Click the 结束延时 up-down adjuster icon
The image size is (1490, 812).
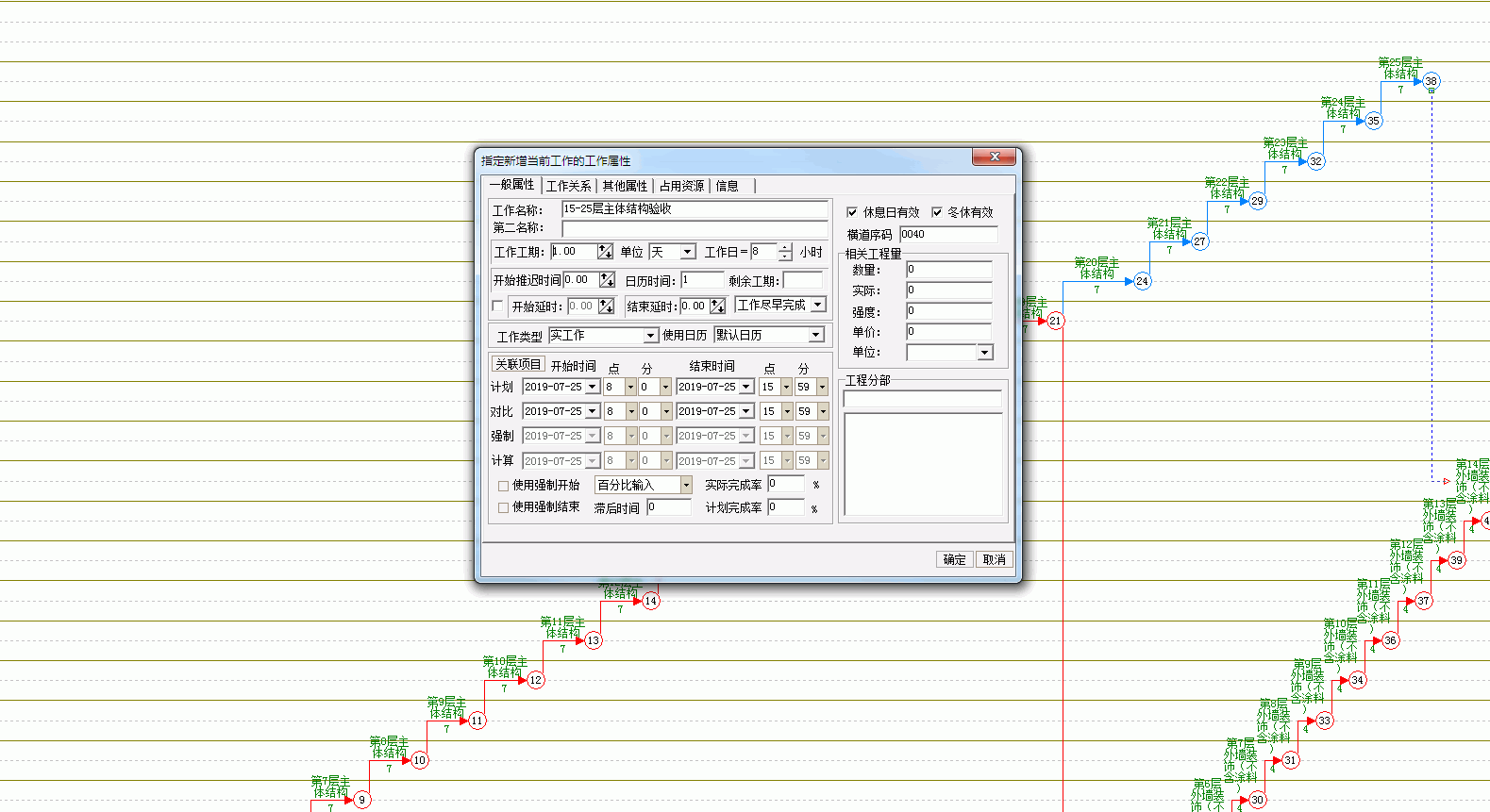click(718, 306)
